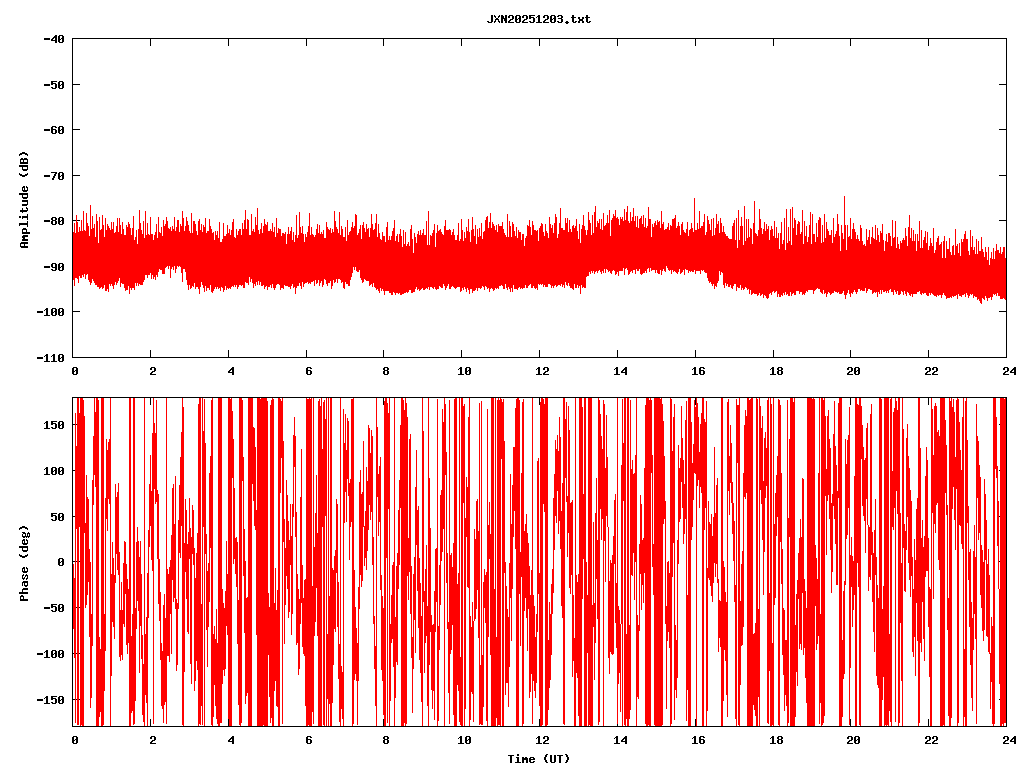Click the -110 tick on amplitude axis
1024x768 pixels.
51,357
